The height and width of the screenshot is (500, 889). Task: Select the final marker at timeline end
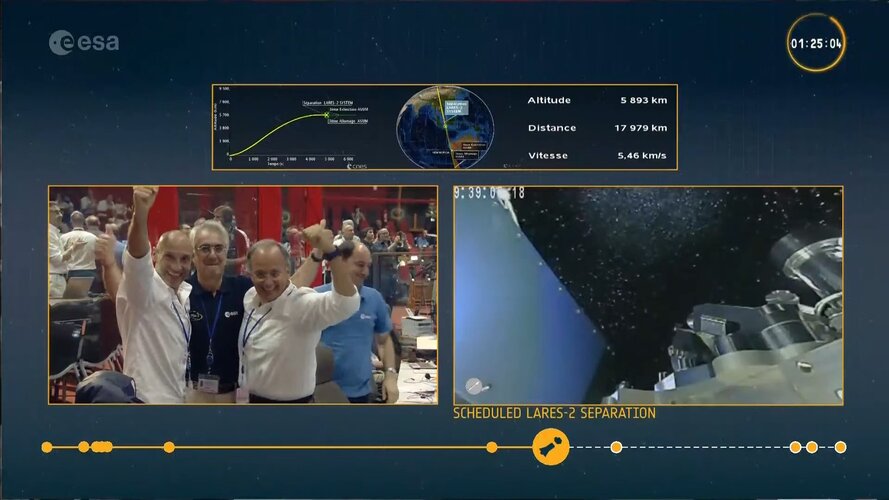840,447
